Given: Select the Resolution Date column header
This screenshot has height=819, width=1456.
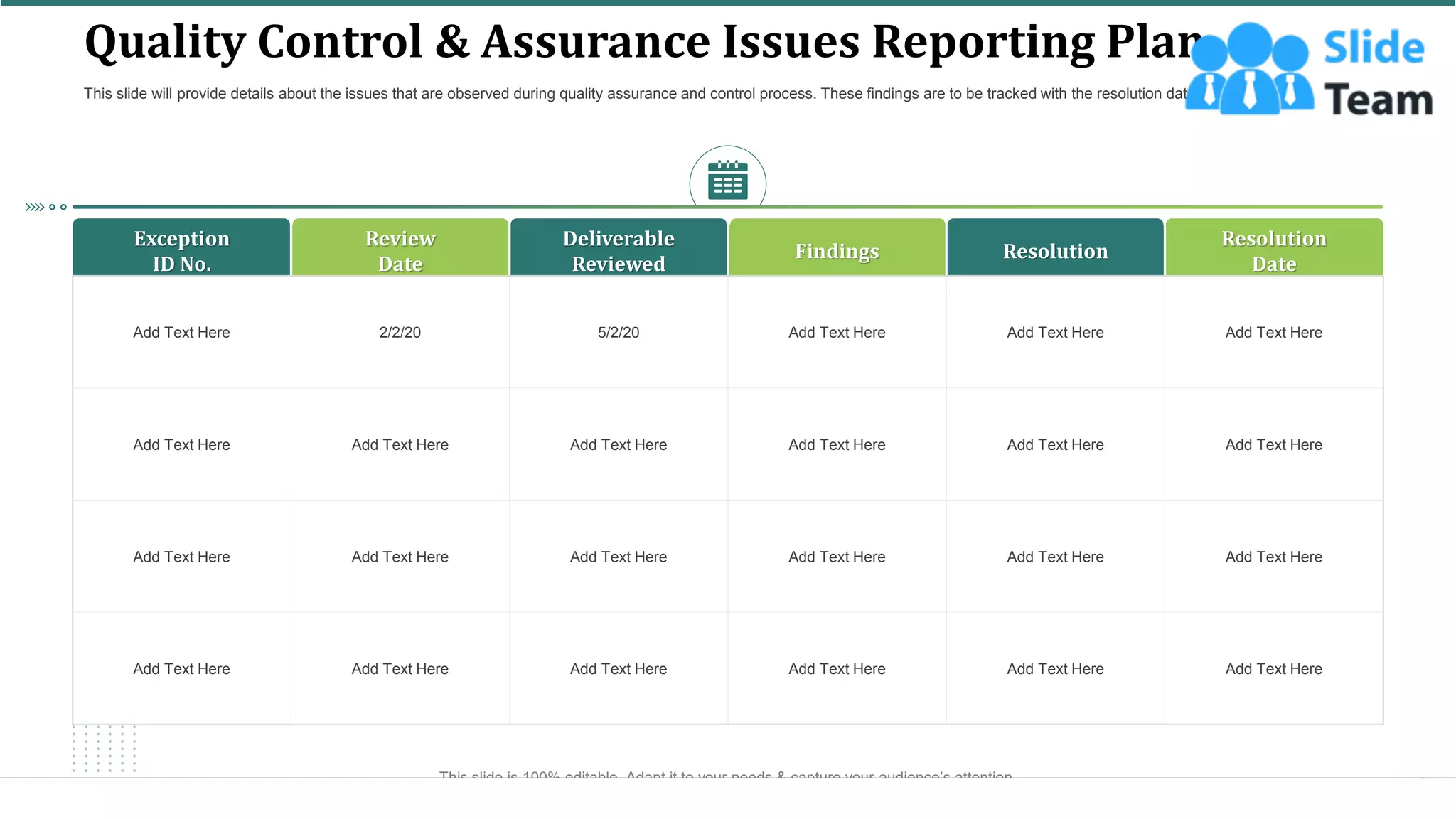Looking at the screenshot, I should 1273,250.
